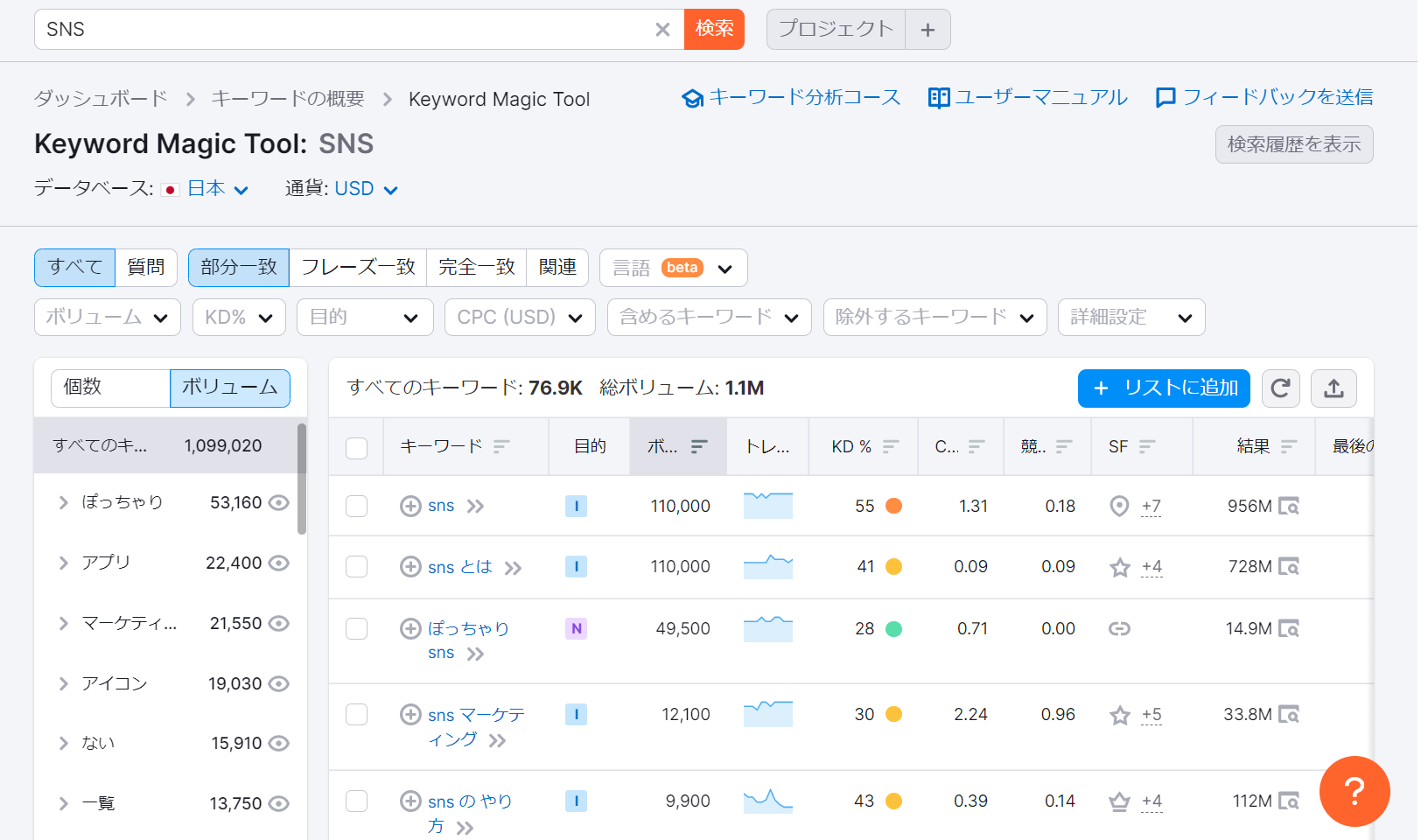This screenshot has height=840, width=1428.
Task: Open the フィードバックを送信 link
Action: click(x=1264, y=97)
